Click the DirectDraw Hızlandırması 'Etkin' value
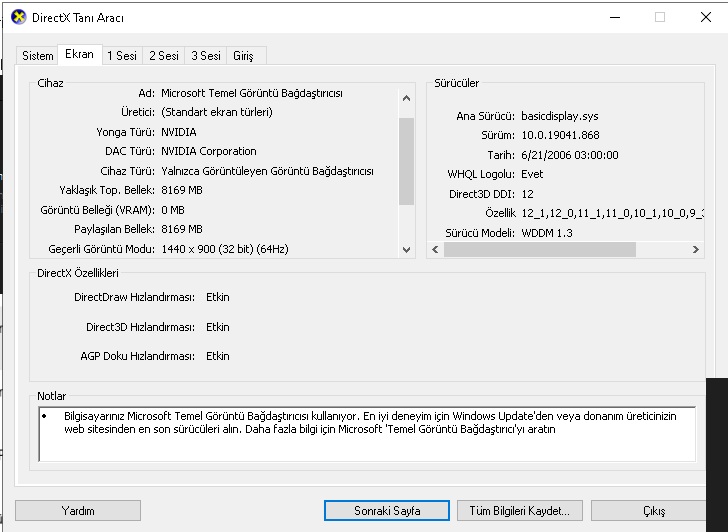The image size is (728, 532). click(x=218, y=297)
